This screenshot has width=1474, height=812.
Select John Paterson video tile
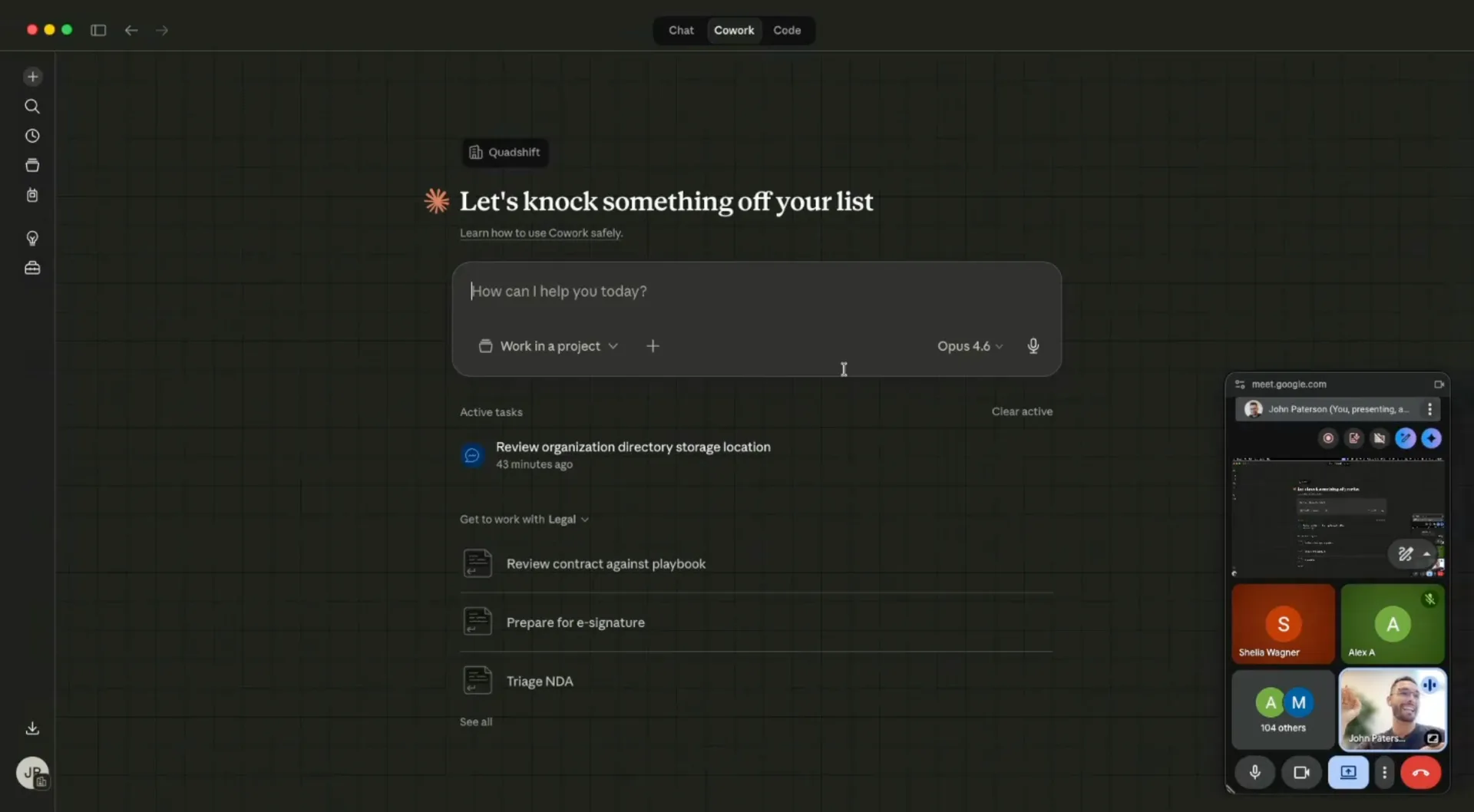click(x=1393, y=709)
